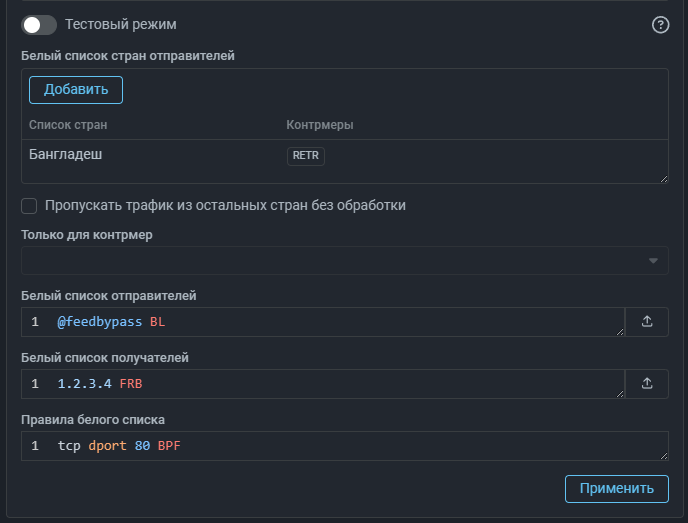The image size is (688, 523).
Task: Enable Пропускать трафик из остальных стран checkbox
Action: 29,206
